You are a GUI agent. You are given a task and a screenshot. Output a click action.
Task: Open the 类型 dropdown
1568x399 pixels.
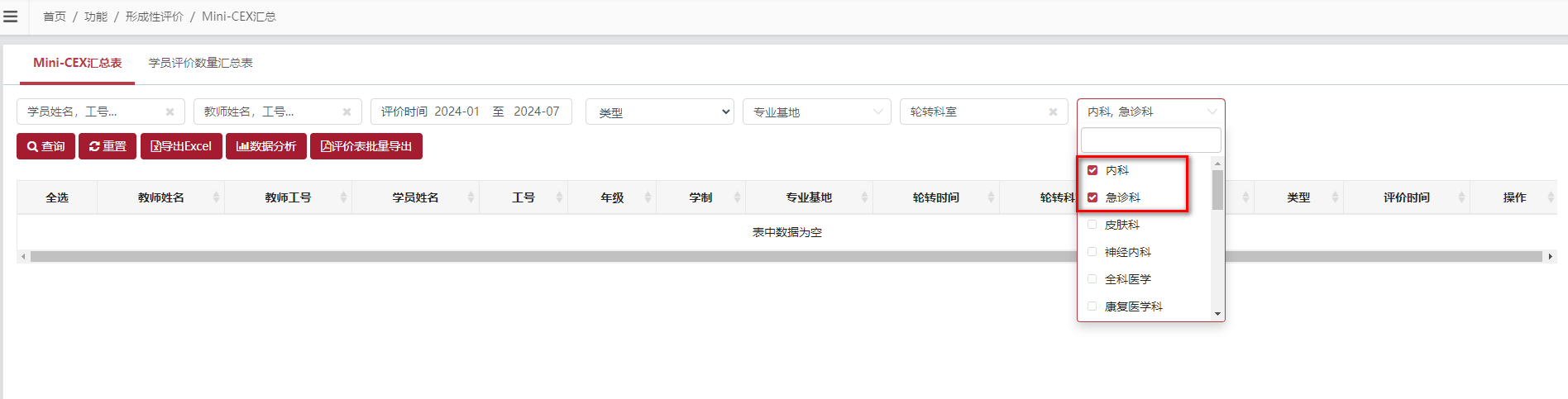660,112
